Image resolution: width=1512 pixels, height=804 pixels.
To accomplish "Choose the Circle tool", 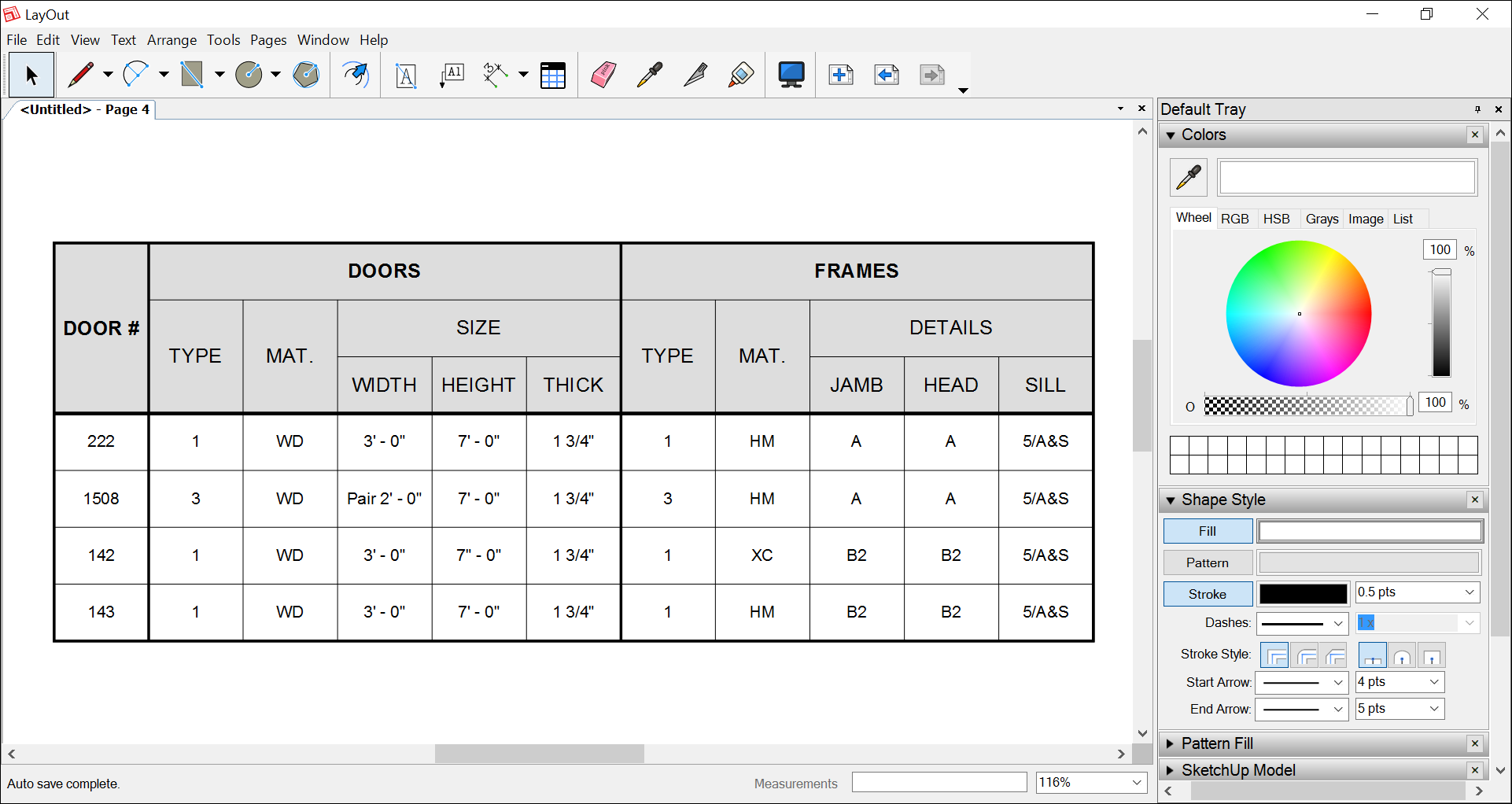I will pyautogui.click(x=249, y=74).
